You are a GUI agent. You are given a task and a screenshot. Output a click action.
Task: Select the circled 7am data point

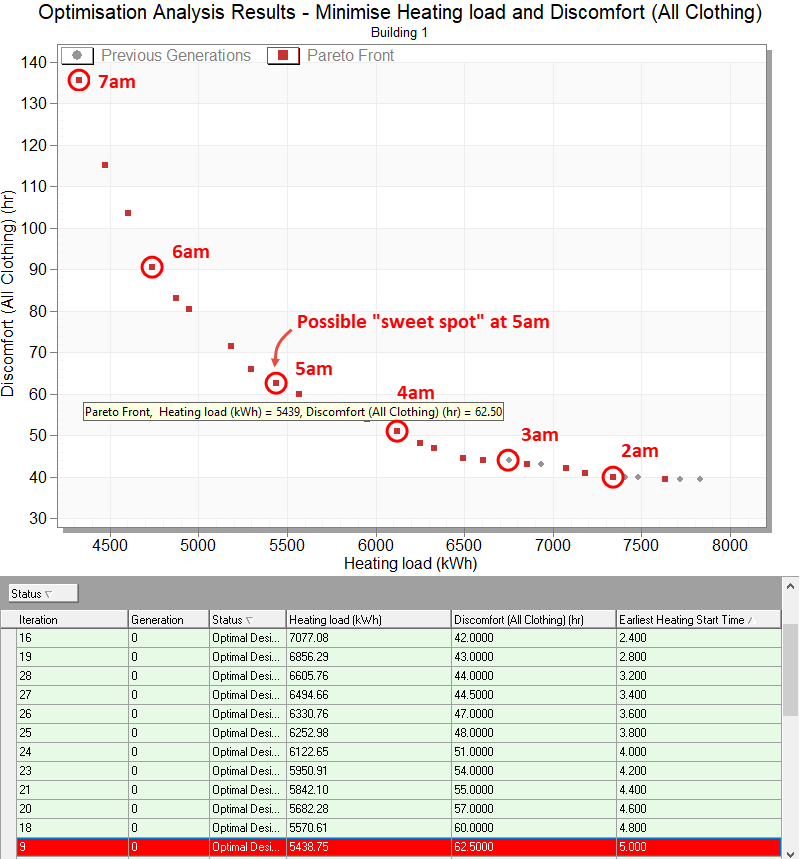coord(79,80)
